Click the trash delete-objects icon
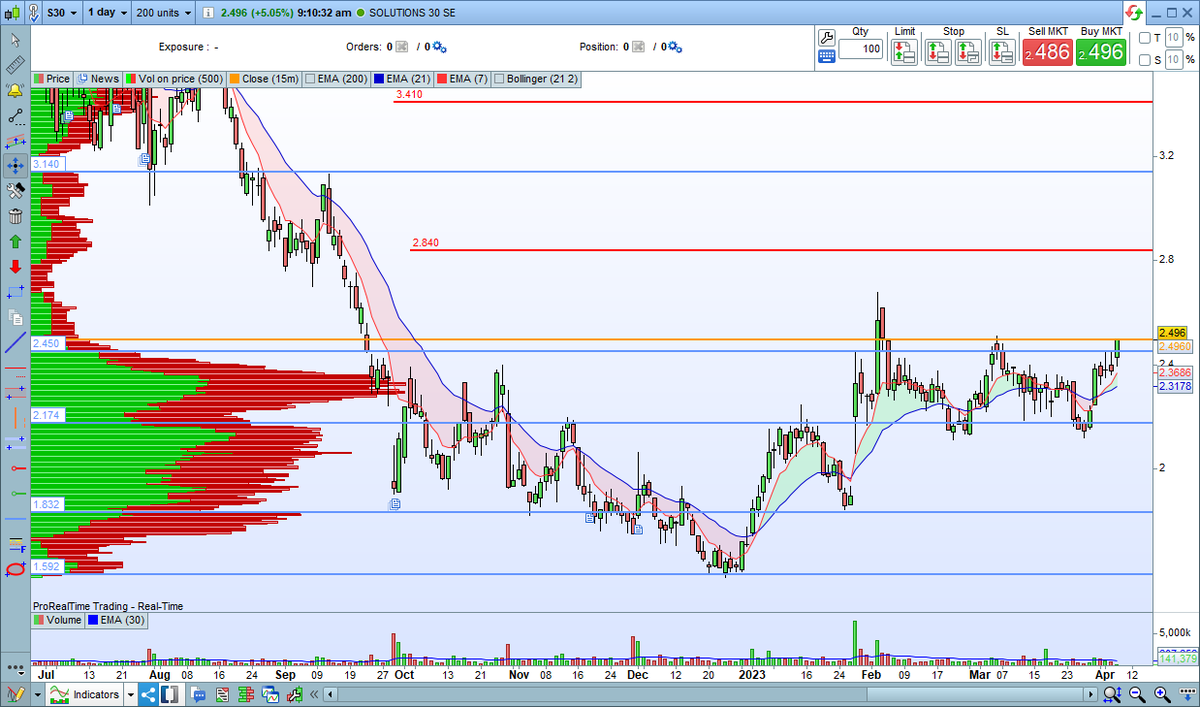The width and height of the screenshot is (1200, 707). [15, 215]
